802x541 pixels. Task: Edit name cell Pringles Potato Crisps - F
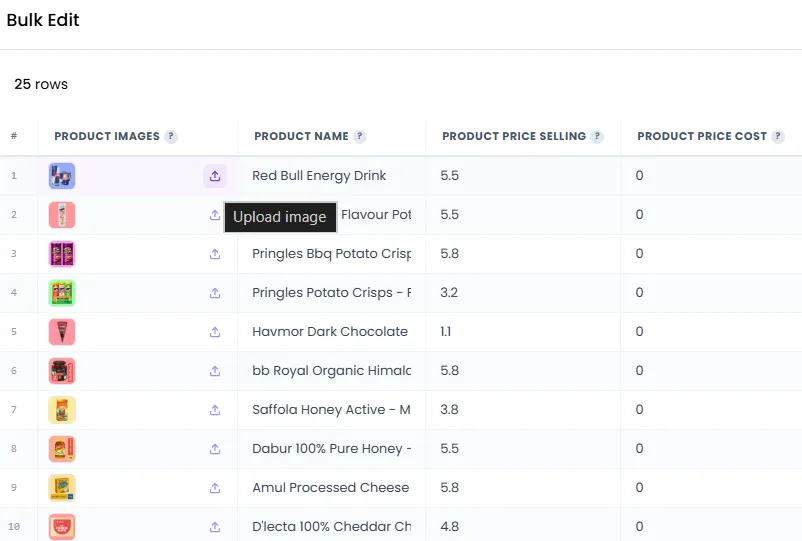[331, 293]
